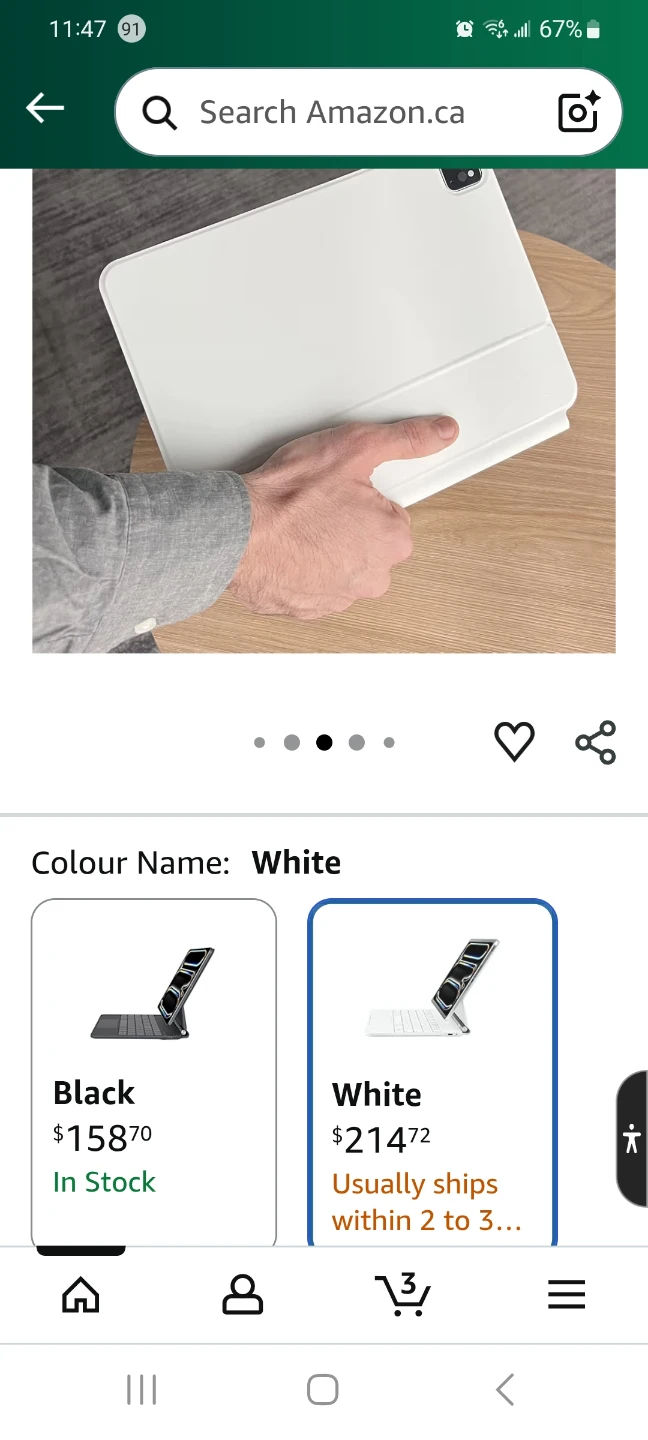Image resolution: width=648 pixels, height=1440 pixels.
Task: Go to Amazon home tab
Action: [81, 1295]
